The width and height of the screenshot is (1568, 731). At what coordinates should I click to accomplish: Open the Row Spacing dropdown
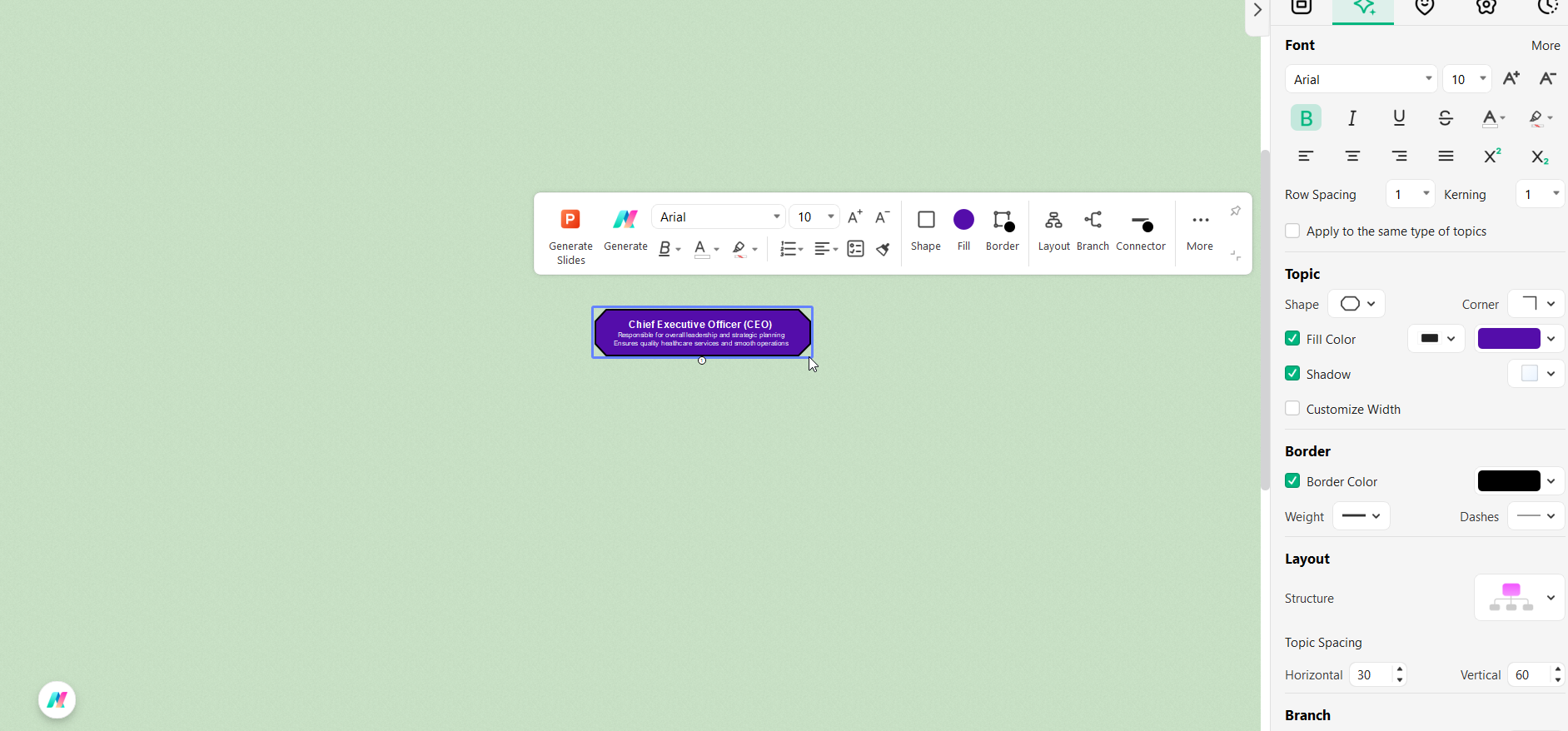1411,194
